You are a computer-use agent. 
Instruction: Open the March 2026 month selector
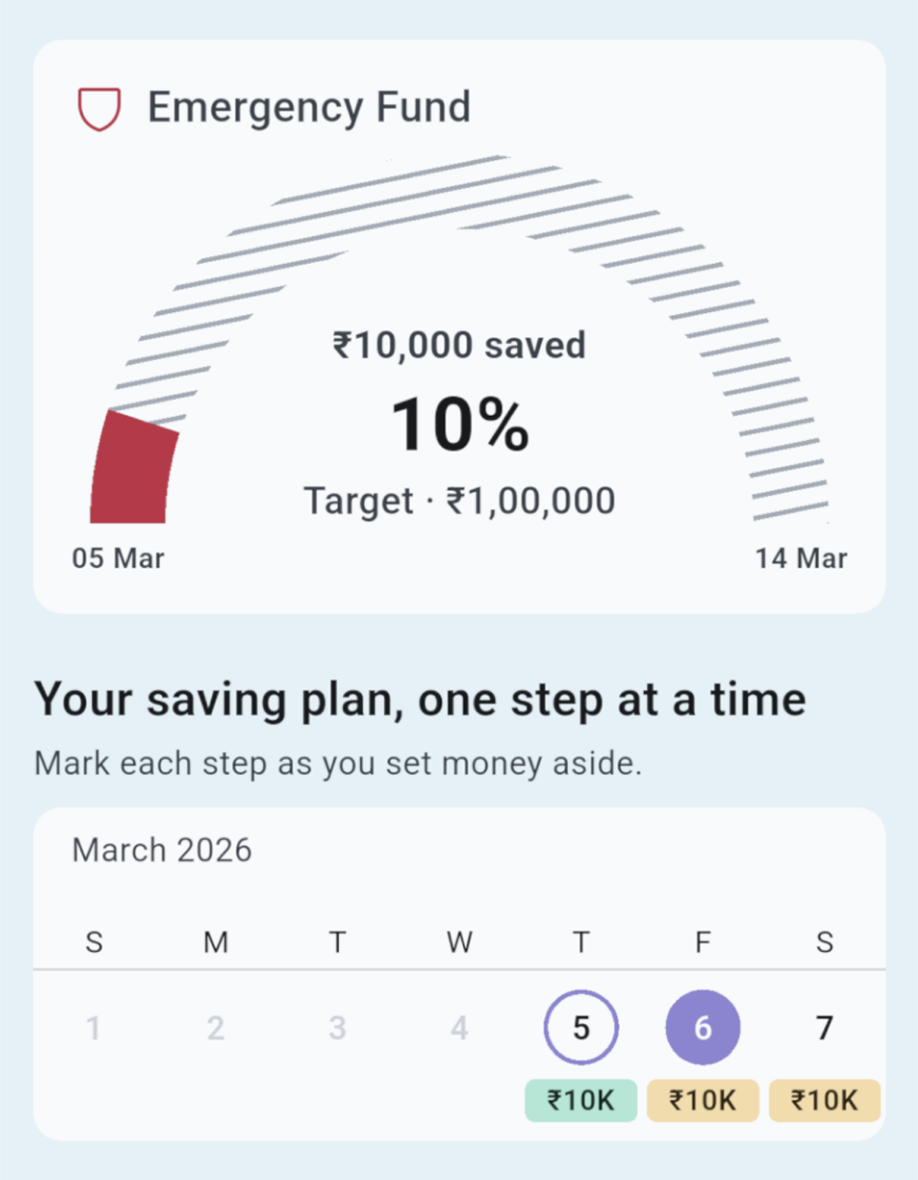(160, 850)
